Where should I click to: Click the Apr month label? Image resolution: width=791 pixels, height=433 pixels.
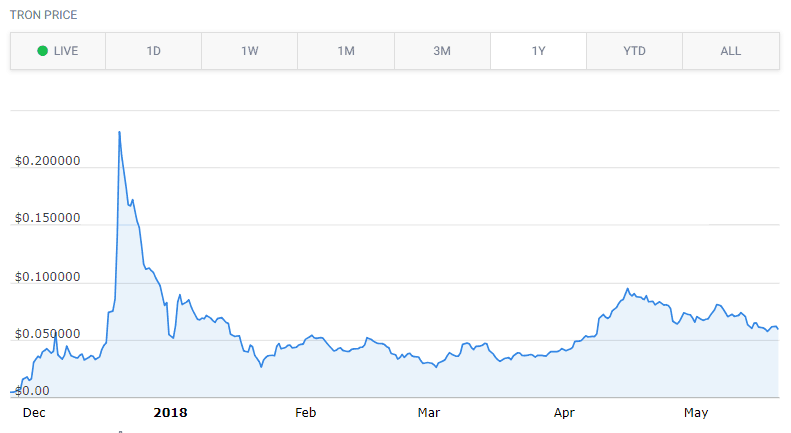click(564, 413)
